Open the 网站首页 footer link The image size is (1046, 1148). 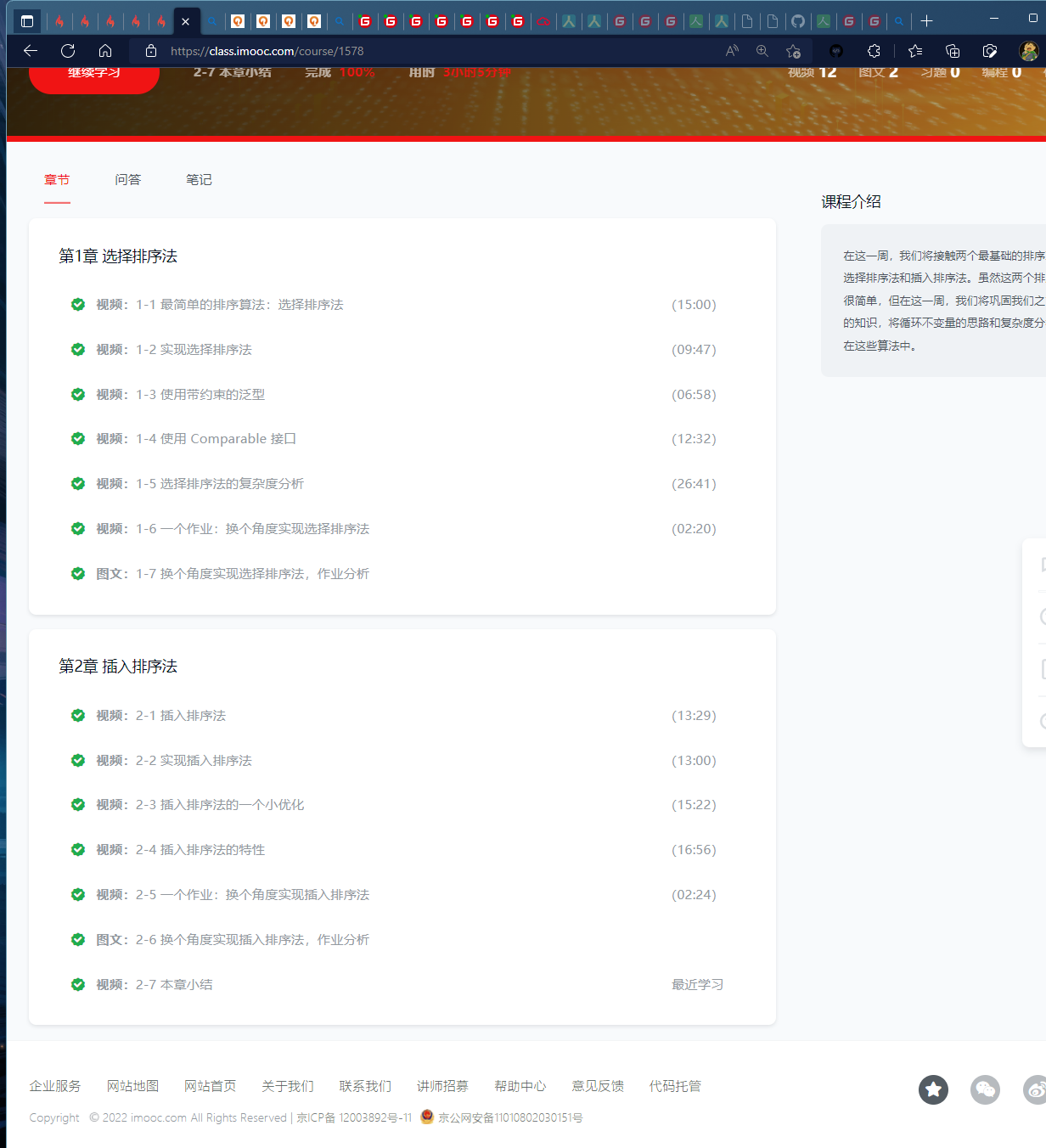click(211, 1086)
